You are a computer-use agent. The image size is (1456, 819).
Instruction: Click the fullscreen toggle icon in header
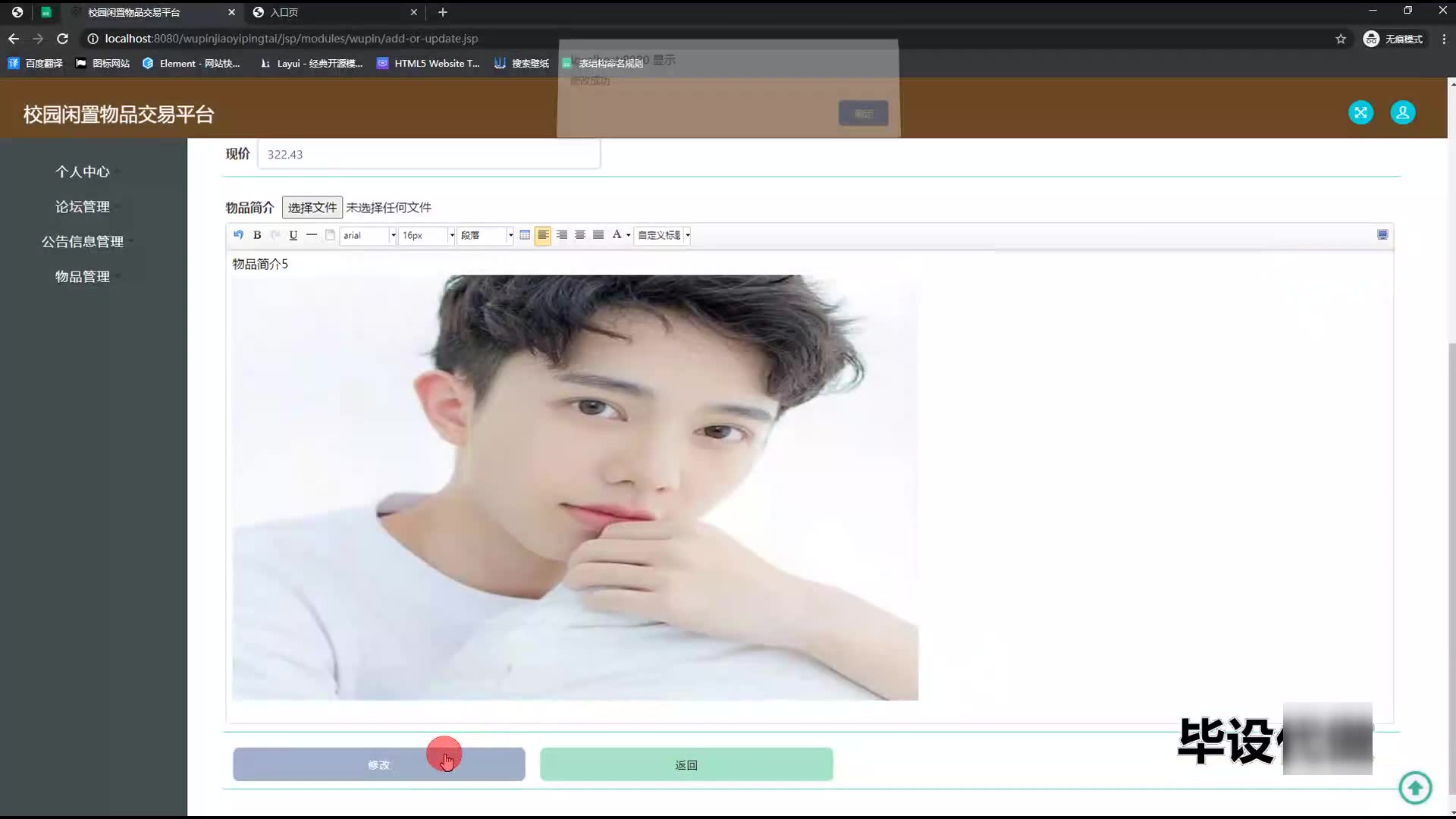pos(1360,113)
